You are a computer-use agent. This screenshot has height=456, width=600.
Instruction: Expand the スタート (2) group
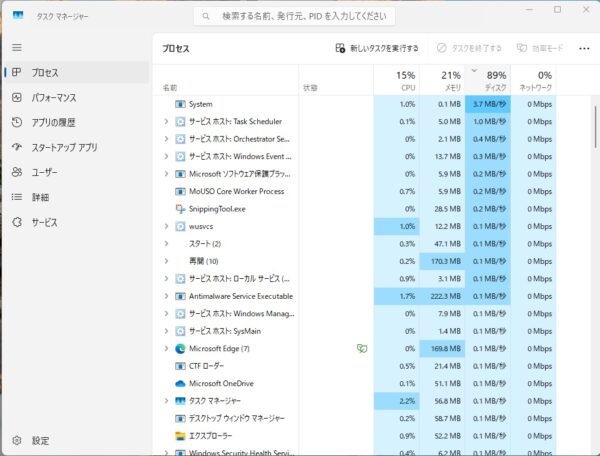coord(166,244)
